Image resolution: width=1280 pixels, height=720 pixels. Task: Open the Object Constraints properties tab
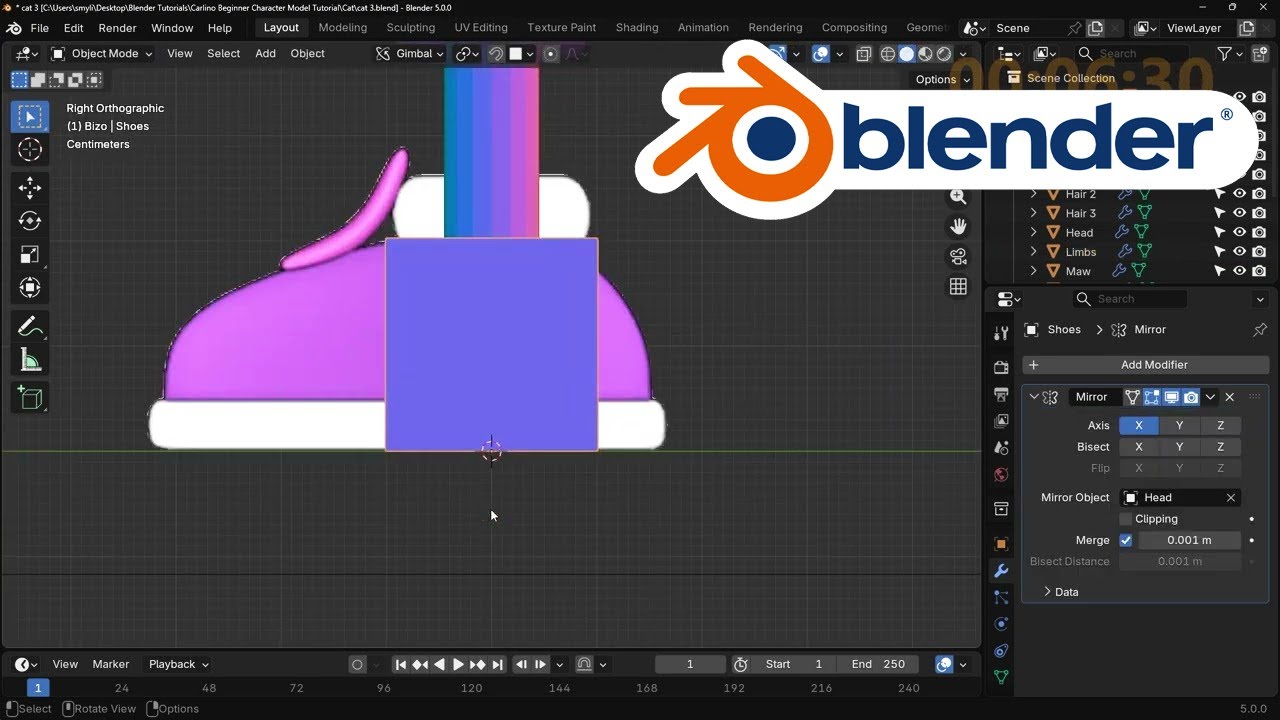point(1001,651)
